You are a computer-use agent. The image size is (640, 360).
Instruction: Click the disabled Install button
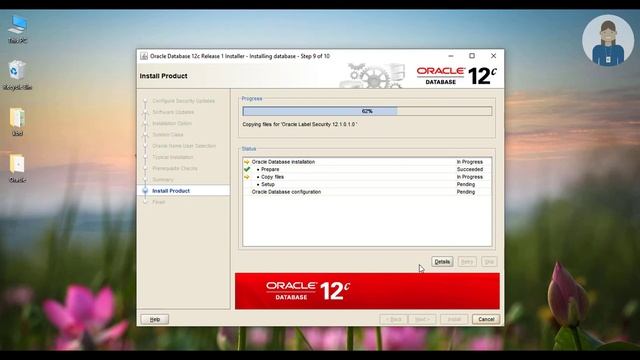pyautogui.click(x=454, y=319)
